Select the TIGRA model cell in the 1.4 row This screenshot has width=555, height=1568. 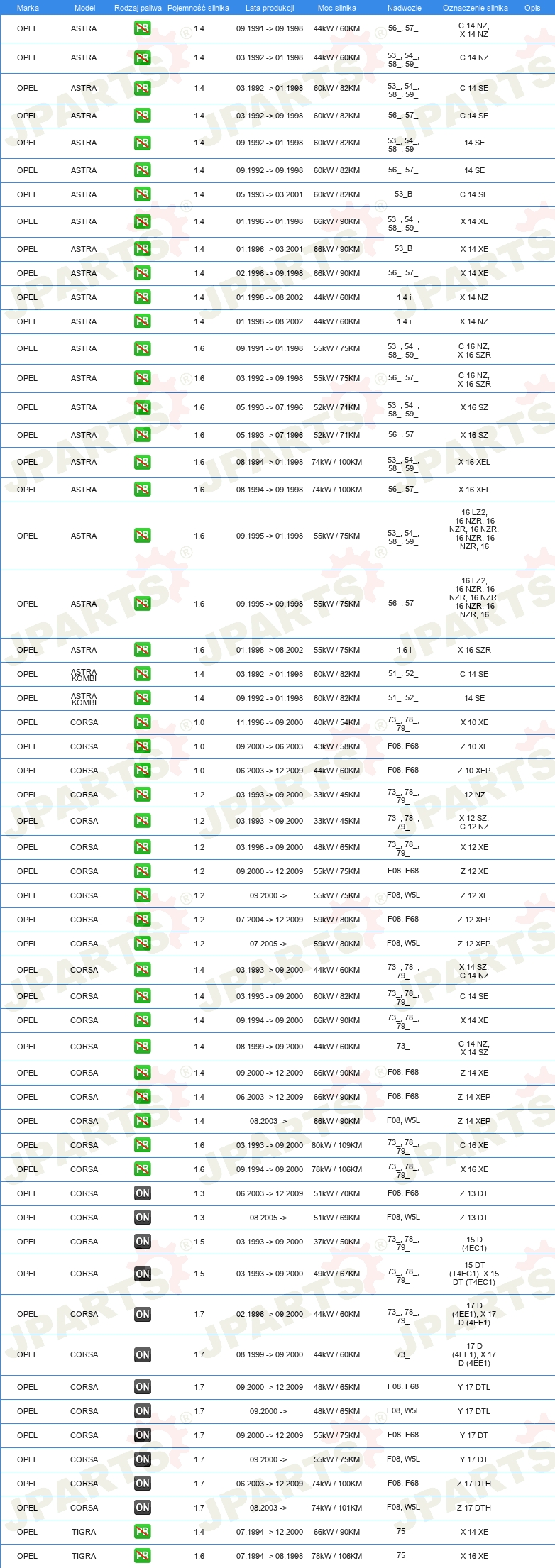tap(84, 1532)
